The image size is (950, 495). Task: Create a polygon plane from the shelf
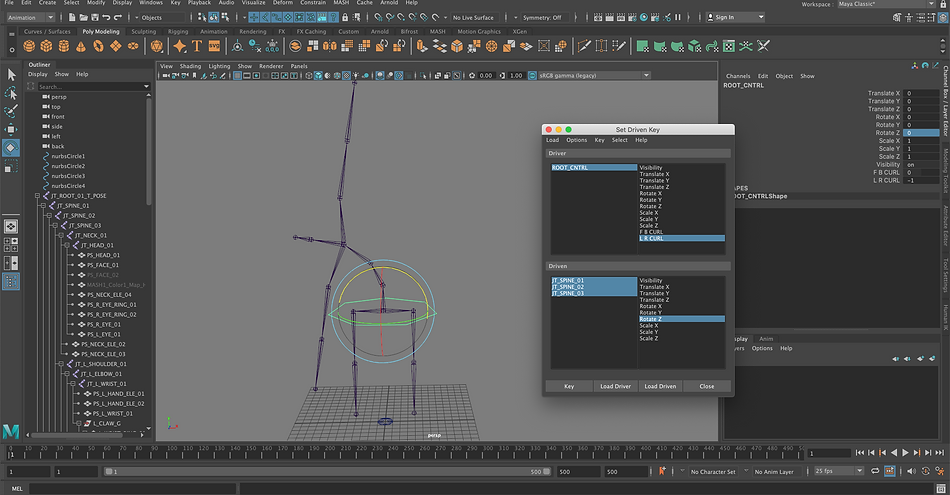(x=115, y=46)
